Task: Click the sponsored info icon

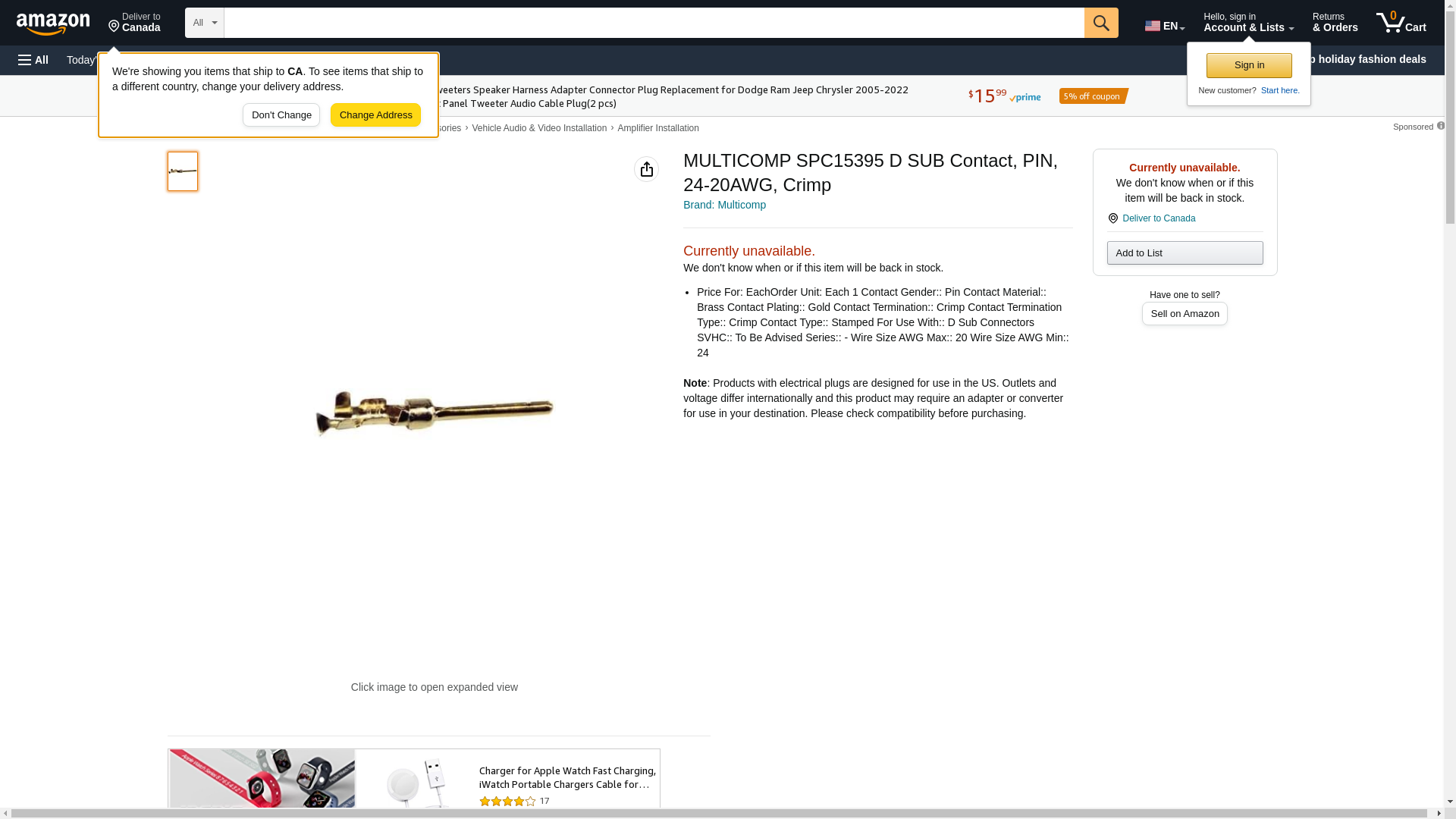Action: 1440,126
